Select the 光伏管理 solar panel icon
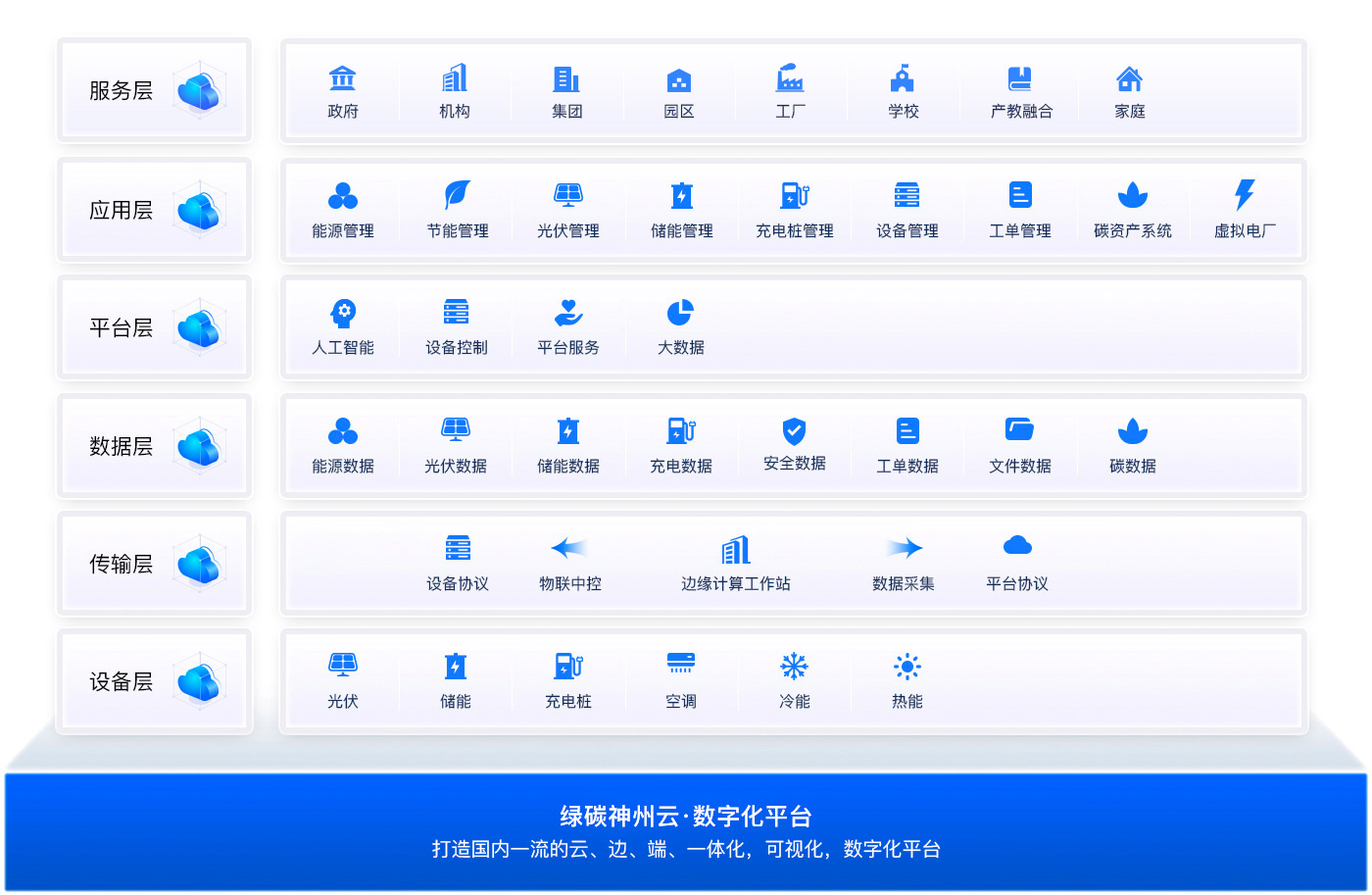 pyautogui.click(x=568, y=195)
